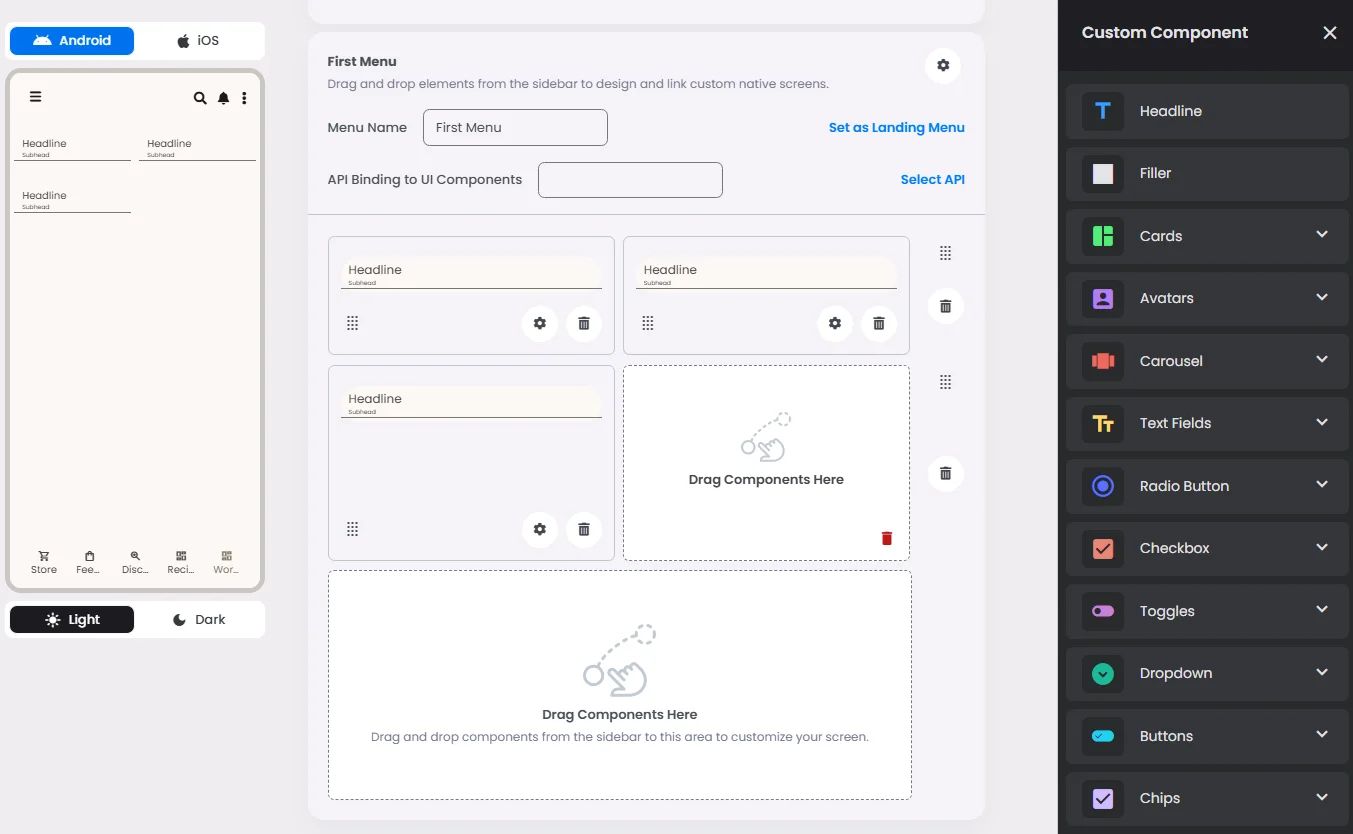The height and width of the screenshot is (834, 1353).
Task: Close the Custom Component panel
Action: 1330,33
